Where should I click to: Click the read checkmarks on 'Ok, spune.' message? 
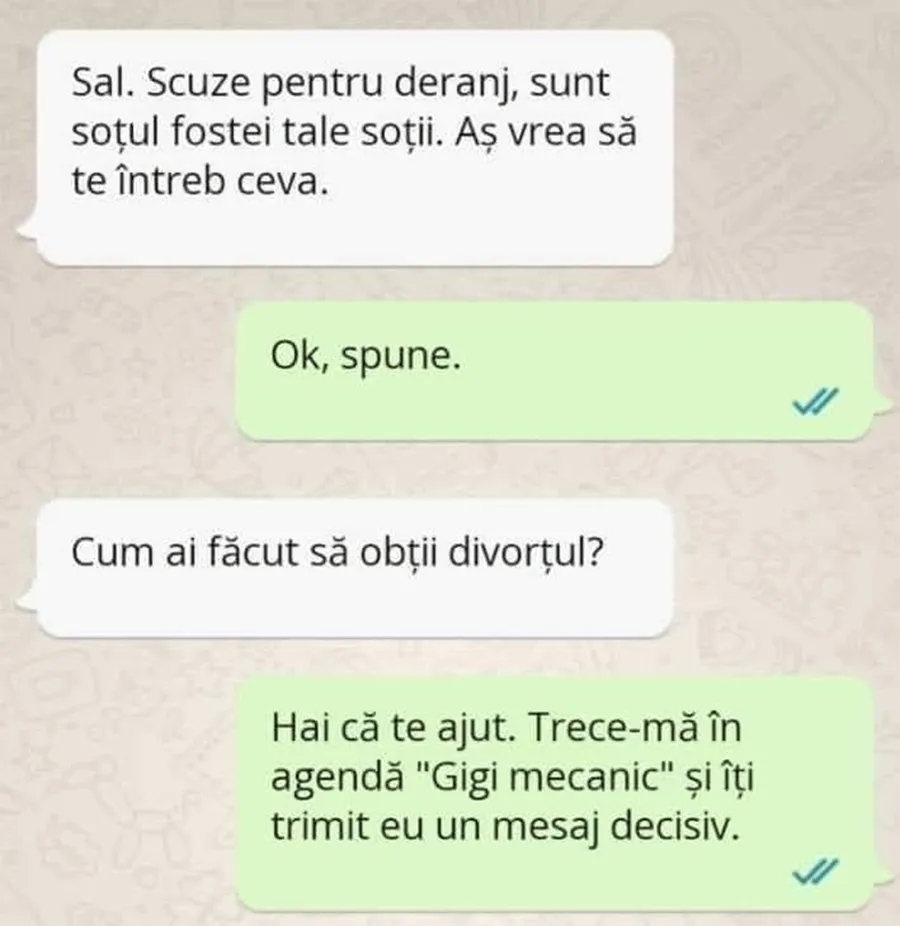816,402
